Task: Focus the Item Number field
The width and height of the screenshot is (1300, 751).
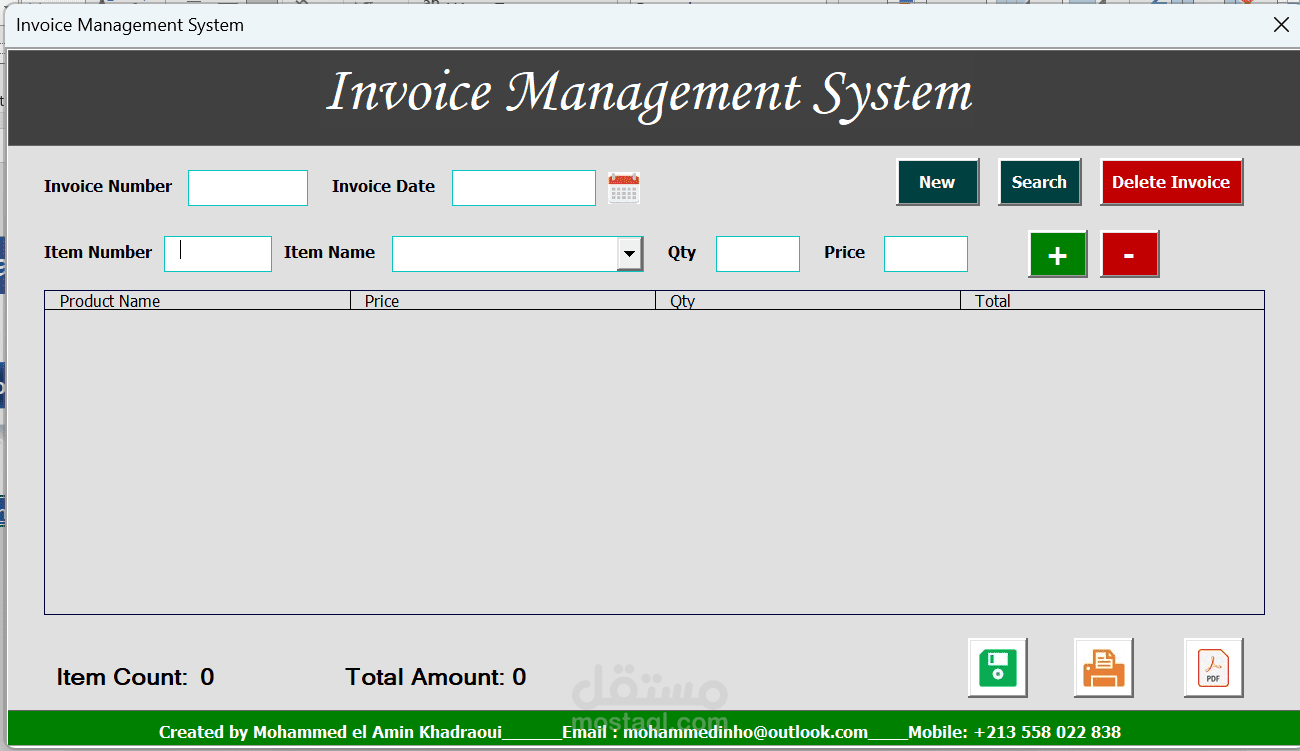Action: 218,254
